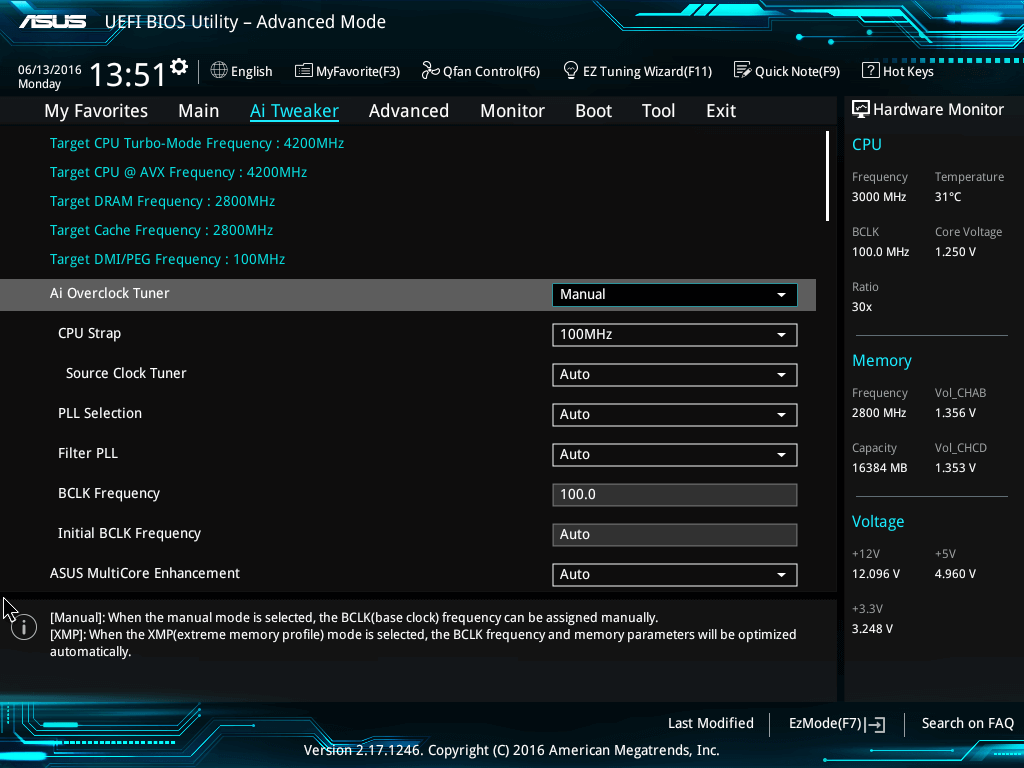Image resolution: width=1024 pixels, height=768 pixels.
Task: Open Qfan Control
Action: pyautogui.click(x=480, y=71)
